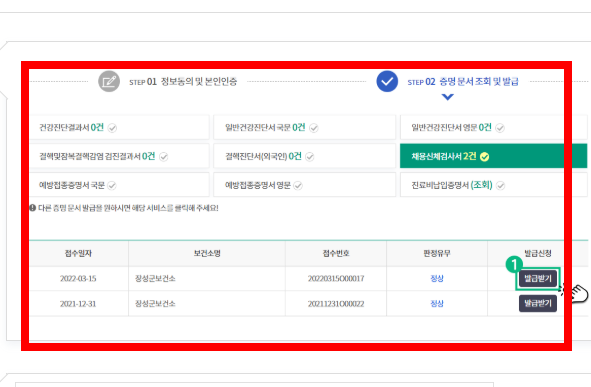Viewport: 591px width, 387px height.
Task: Click STEP 02 증명 문서 조회 및 발급 label
Action: (x=463, y=81)
